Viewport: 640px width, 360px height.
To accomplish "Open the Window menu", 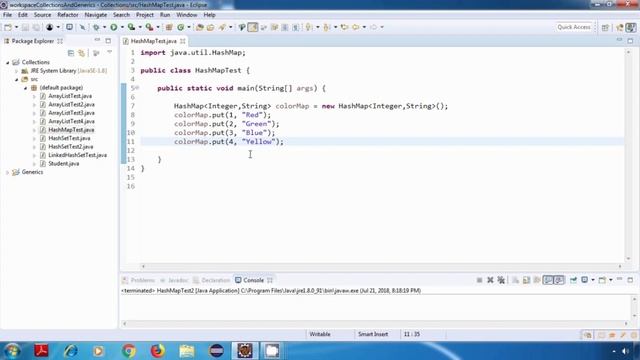I will coord(187,15).
